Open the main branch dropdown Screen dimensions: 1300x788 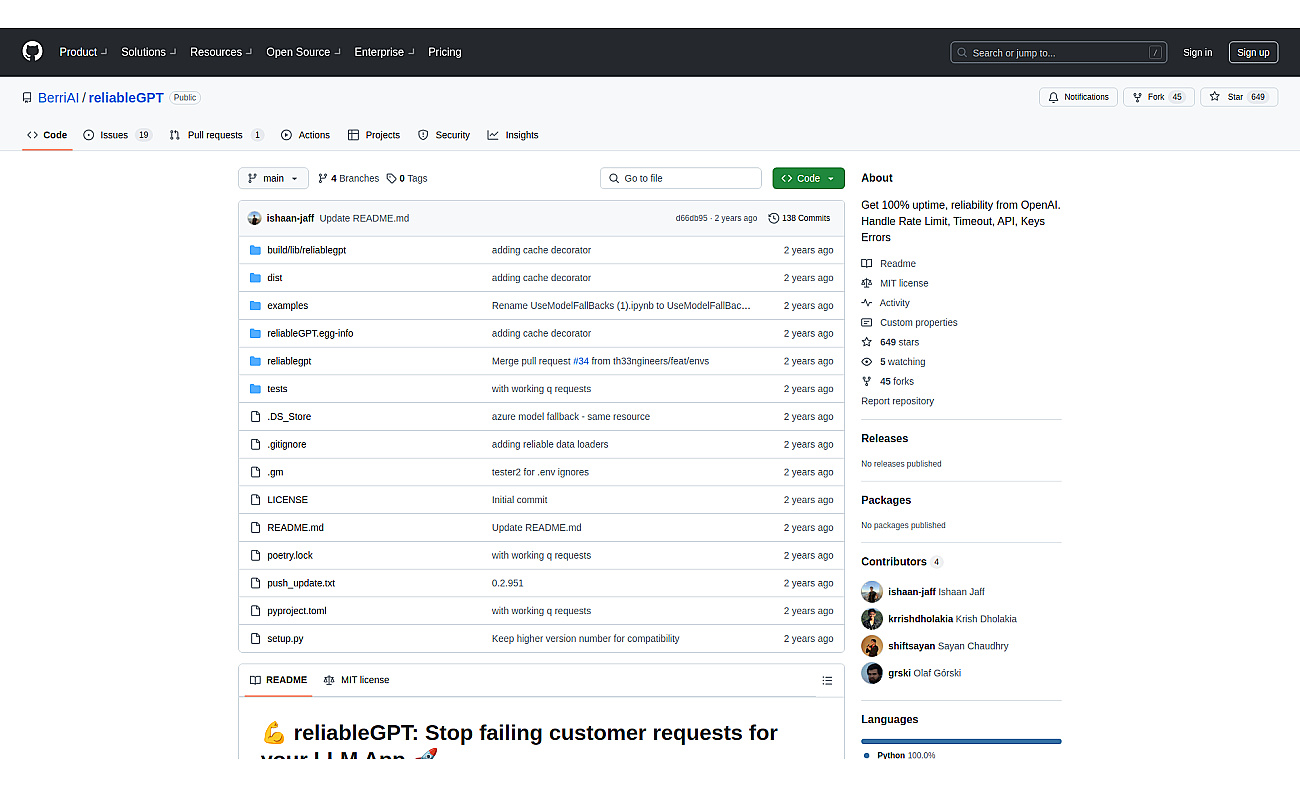273,178
